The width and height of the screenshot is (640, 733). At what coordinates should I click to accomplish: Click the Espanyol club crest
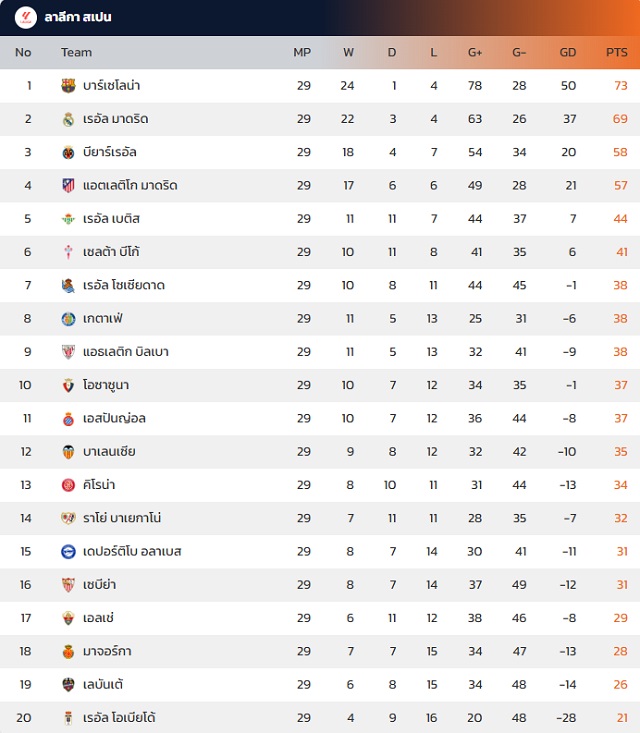coord(68,418)
